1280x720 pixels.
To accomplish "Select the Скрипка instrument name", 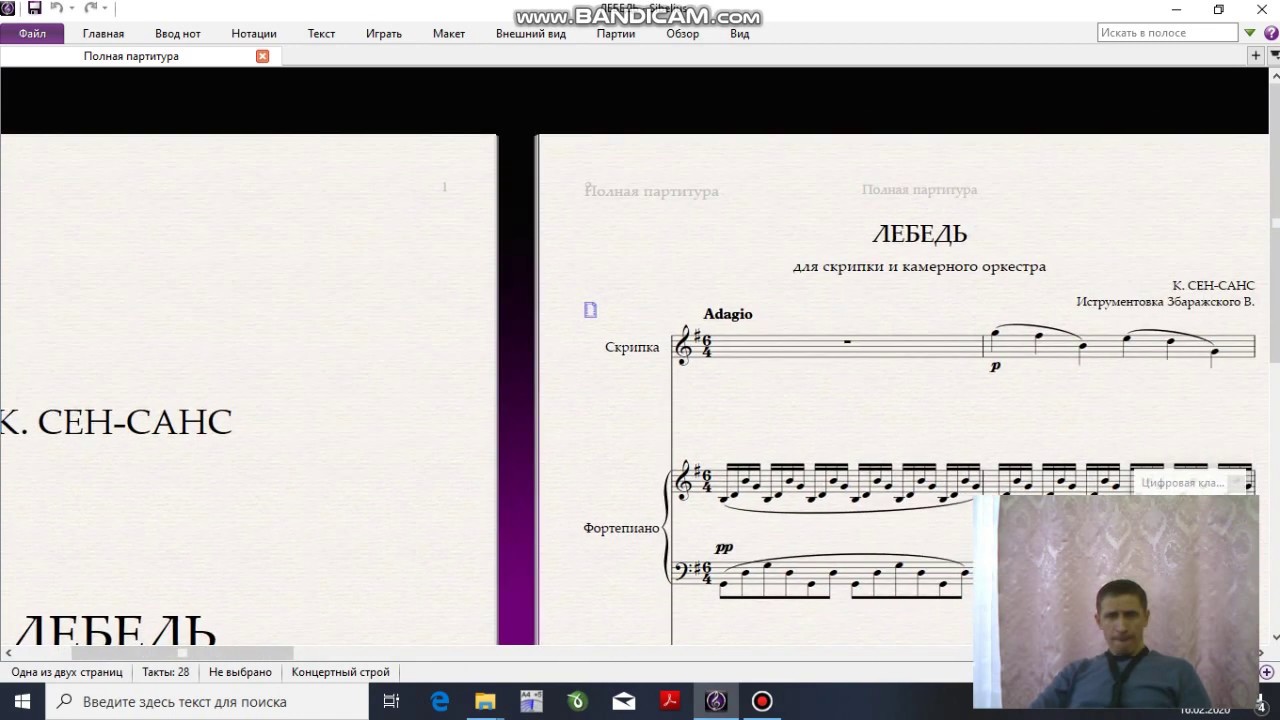I will pyautogui.click(x=632, y=347).
